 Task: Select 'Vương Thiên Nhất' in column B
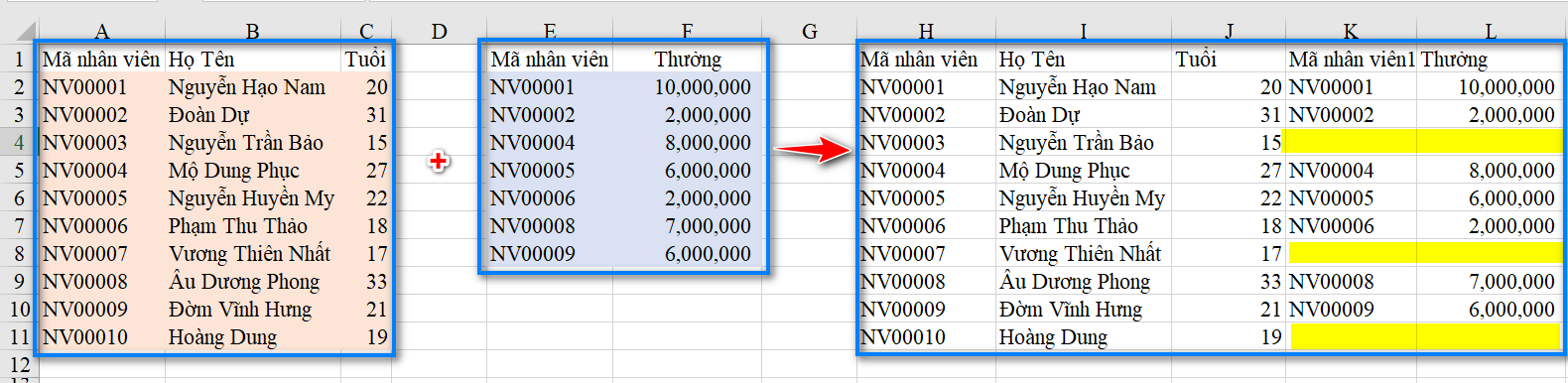tap(249, 254)
